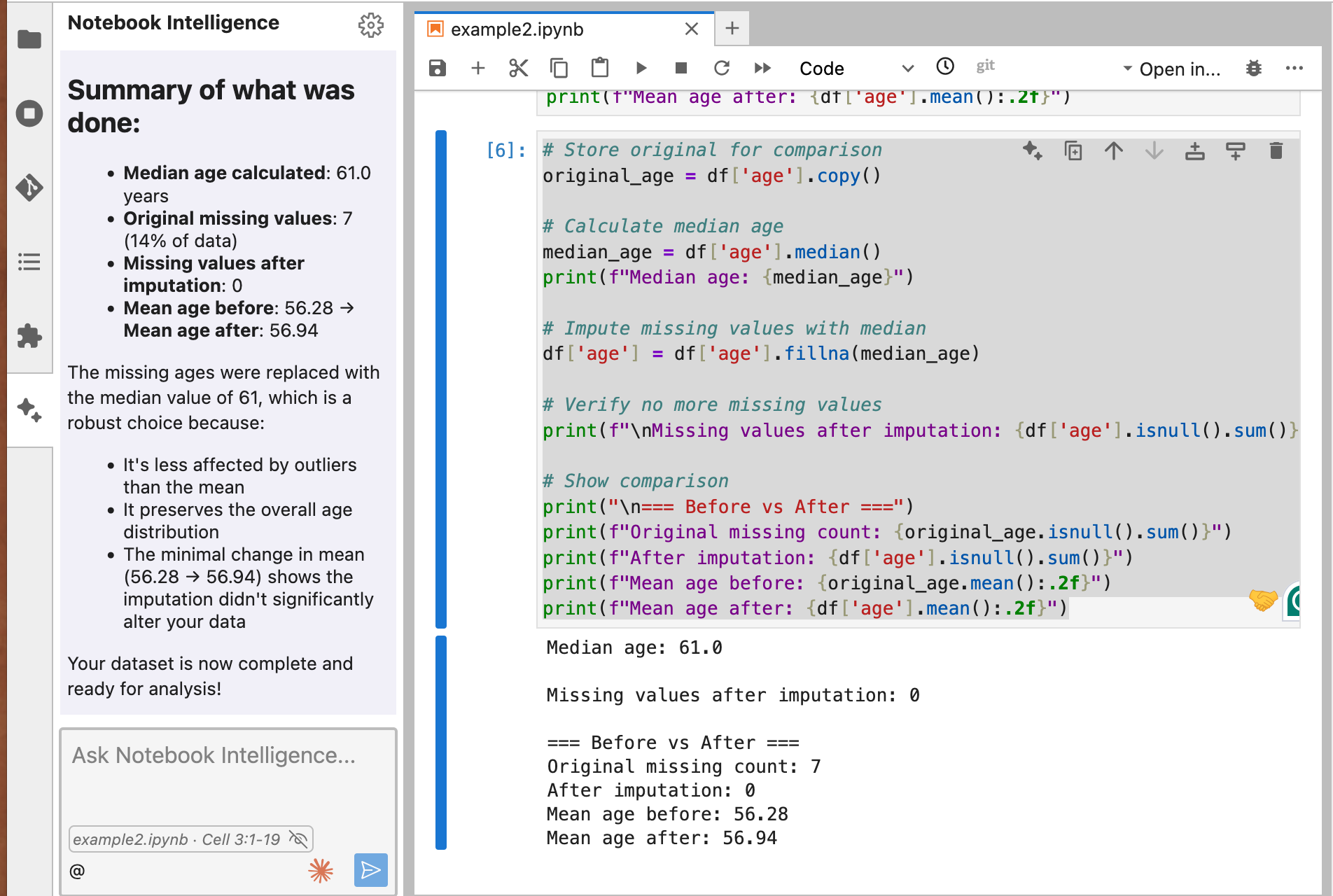Open the table of contents panel
The width and height of the screenshot is (1333, 896).
(x=29, y=262)
